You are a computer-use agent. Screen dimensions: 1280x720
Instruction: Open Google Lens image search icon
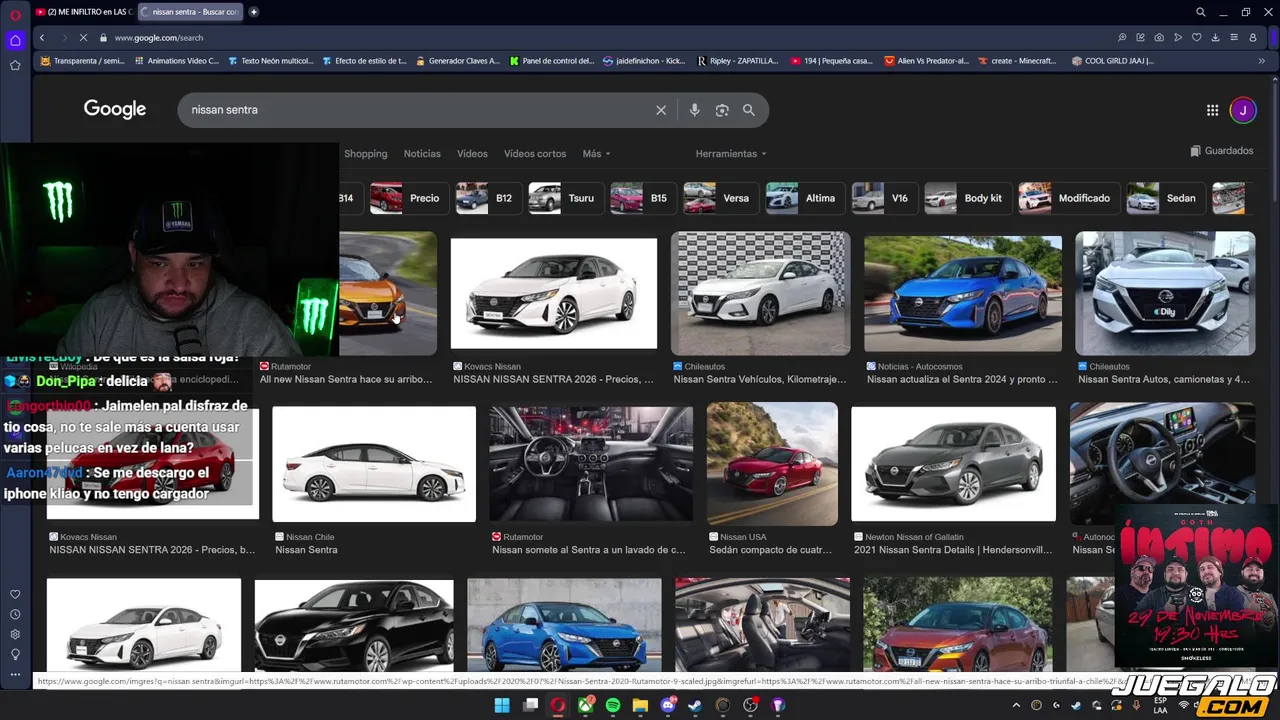[x=722, y=110]
